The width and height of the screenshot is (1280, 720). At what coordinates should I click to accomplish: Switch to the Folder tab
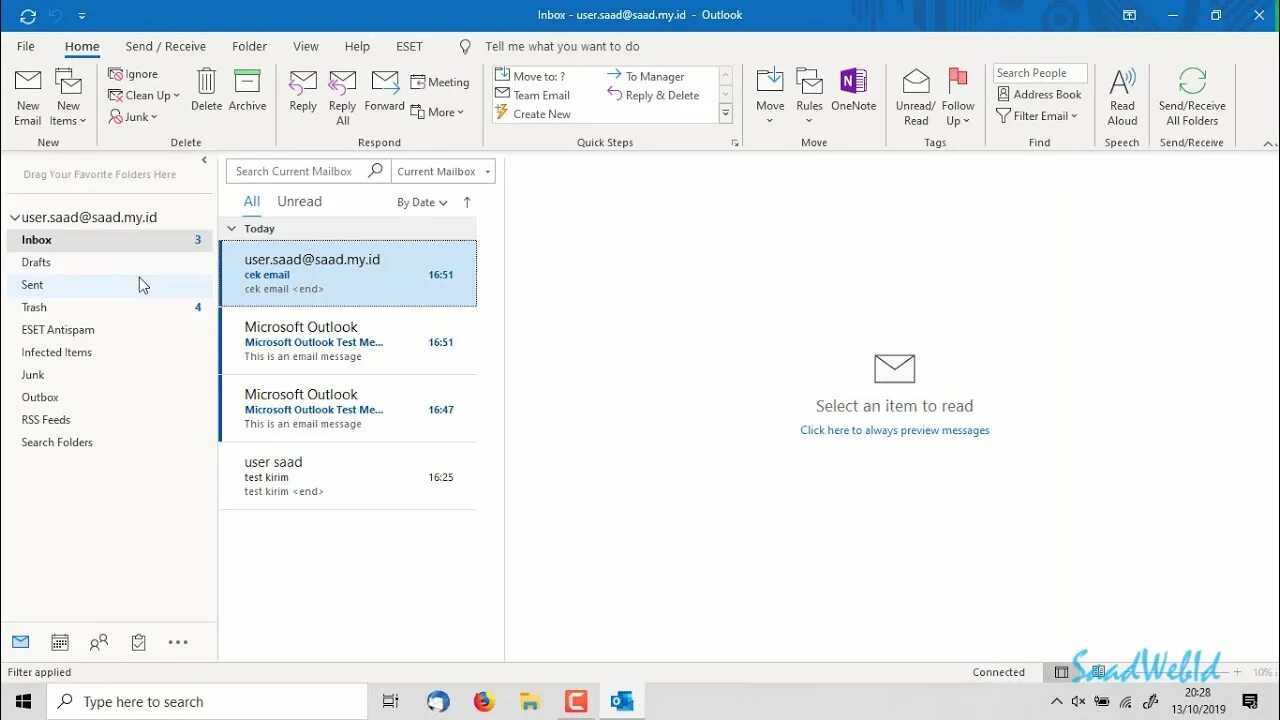coord(249,46)
